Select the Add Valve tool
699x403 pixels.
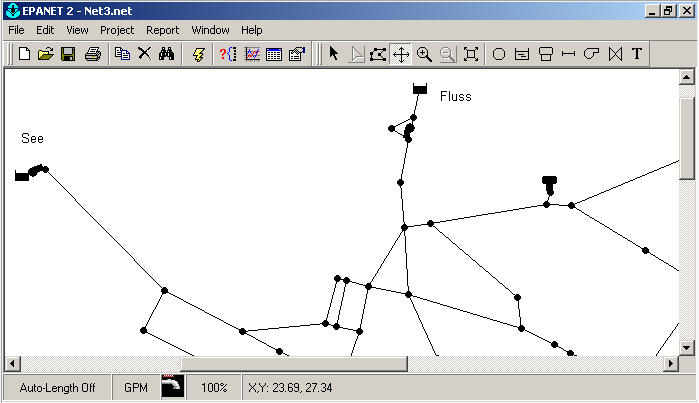tap(615, 54)
